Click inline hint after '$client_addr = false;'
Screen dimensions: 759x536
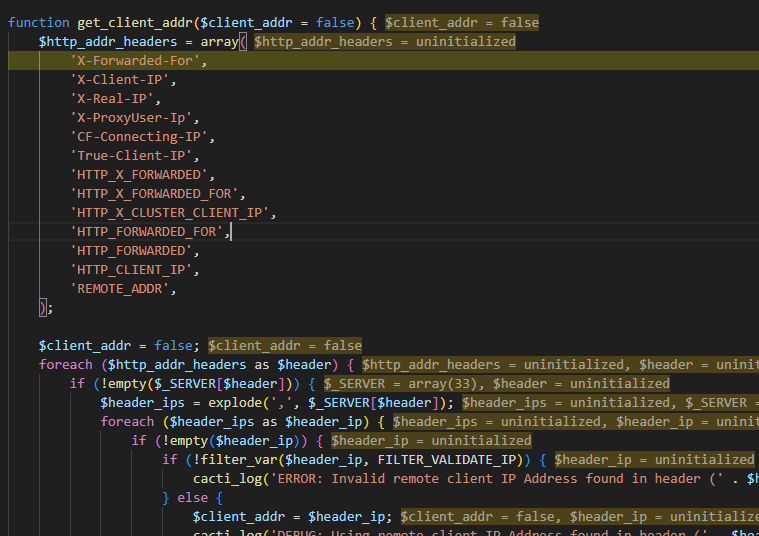click(x=285, y=346)
